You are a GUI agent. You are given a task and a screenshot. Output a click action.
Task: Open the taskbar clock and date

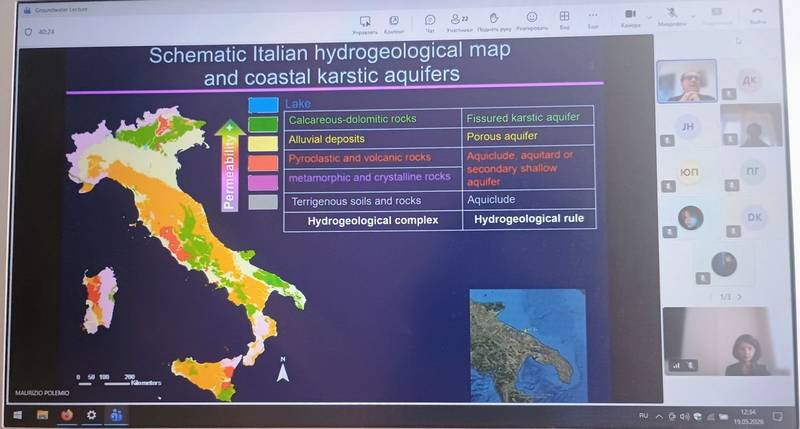click(748, 417)
